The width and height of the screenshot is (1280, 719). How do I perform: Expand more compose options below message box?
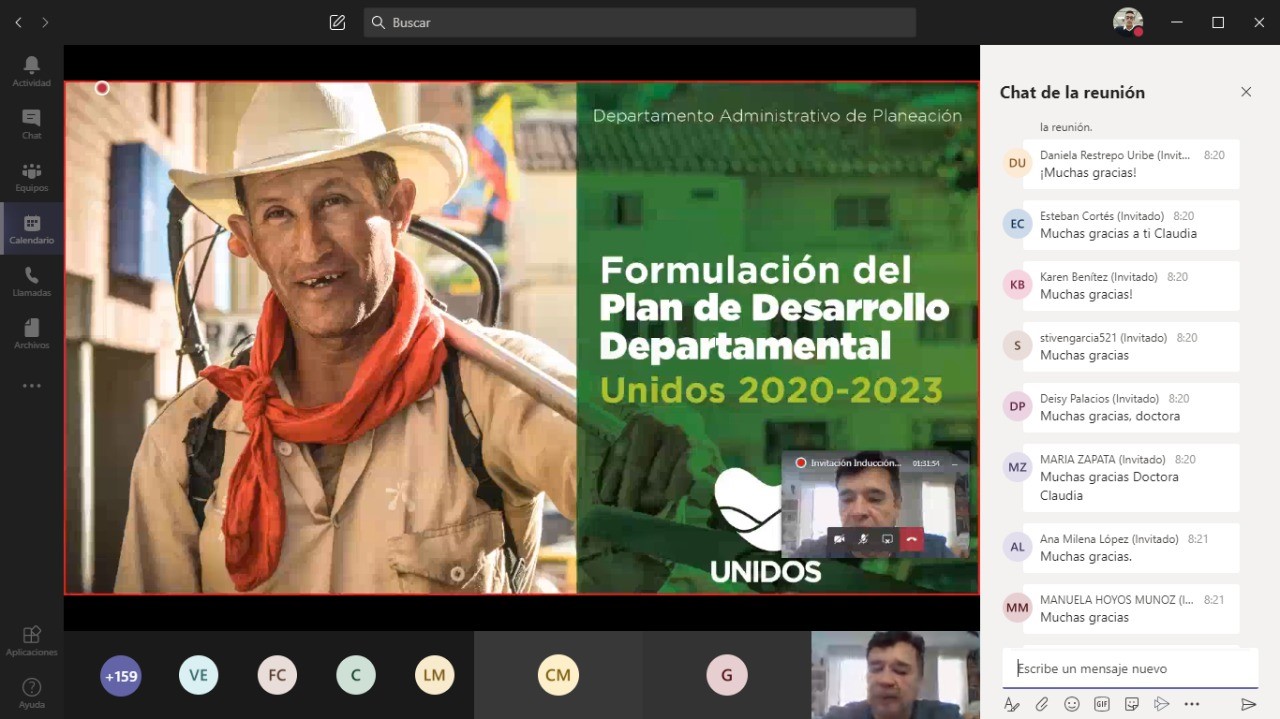click(x=1192, y=704)
